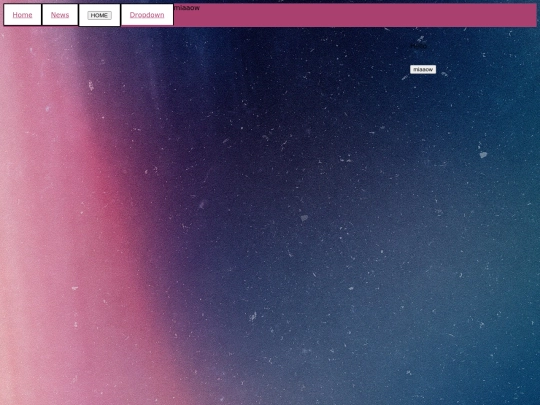
Task: Open the Home link in navbar
Action: tap(22, 15)
